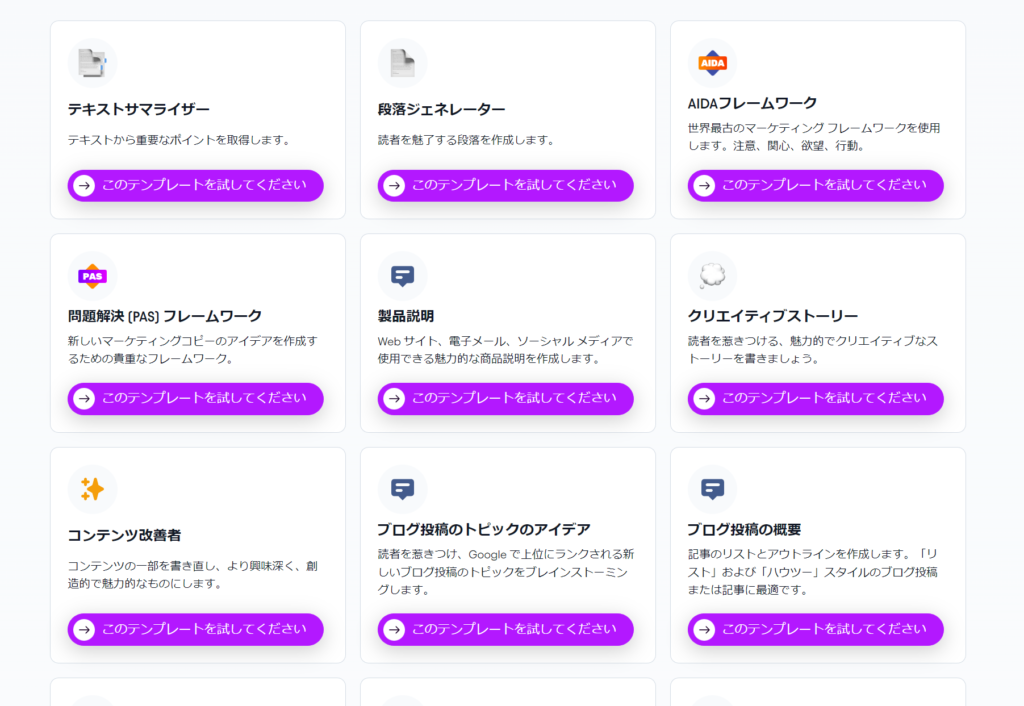
Task: Click the 段落ジェネレーター page icon
Action: (x=402, y=63)
